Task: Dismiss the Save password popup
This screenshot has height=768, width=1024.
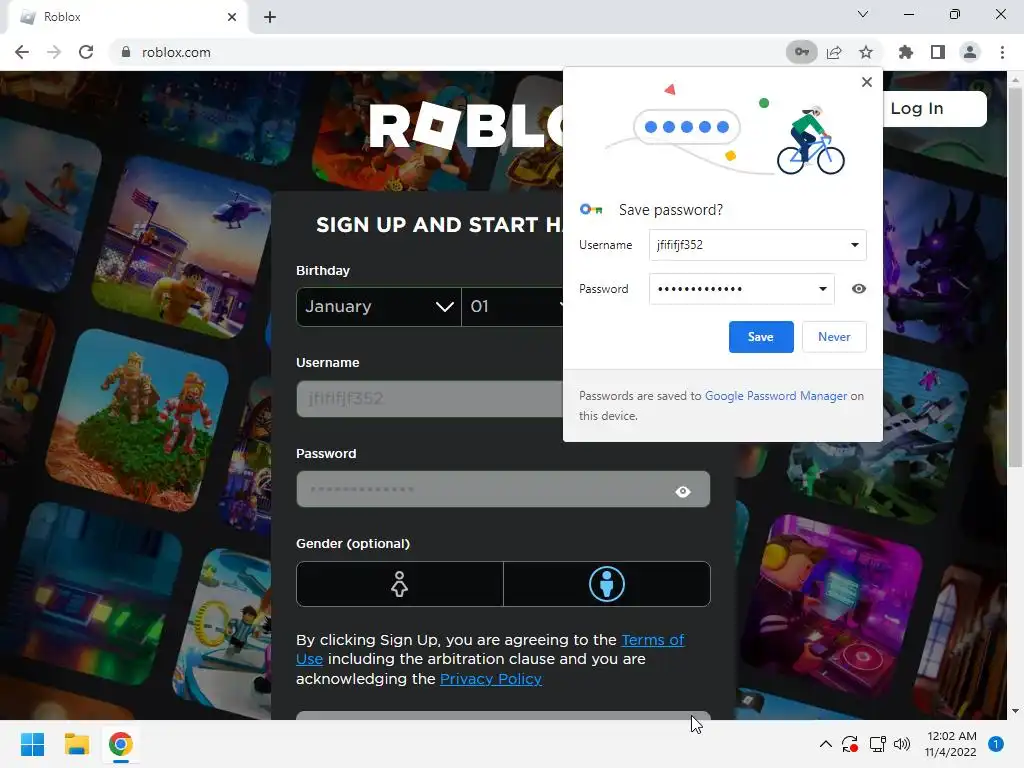Action: [867, 82]
